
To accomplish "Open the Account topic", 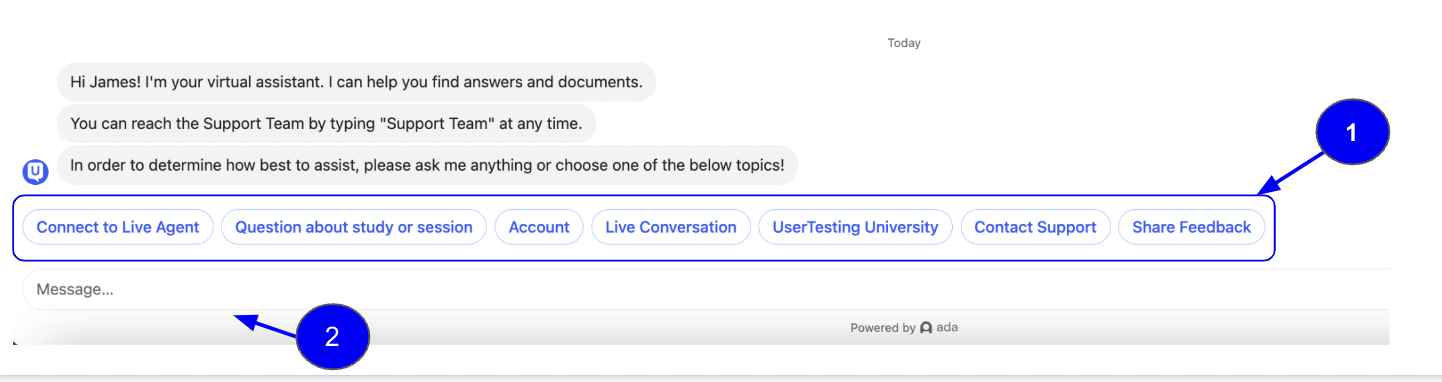I will tap(539, 227).
